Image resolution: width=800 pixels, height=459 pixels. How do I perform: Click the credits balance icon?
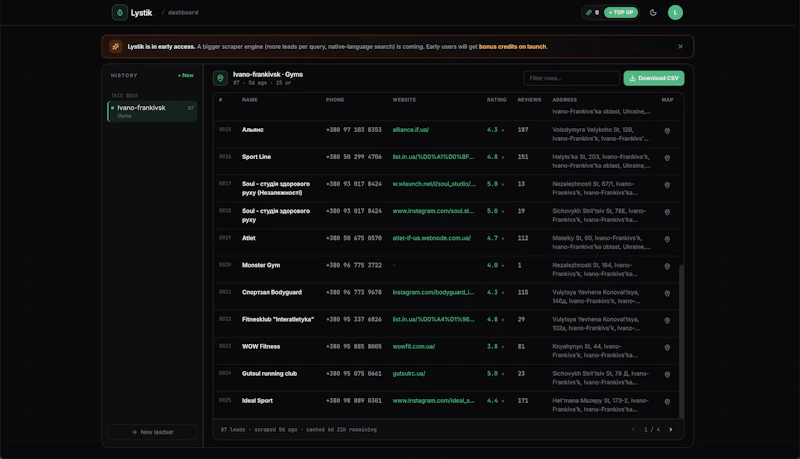click(x=589, y=12)
